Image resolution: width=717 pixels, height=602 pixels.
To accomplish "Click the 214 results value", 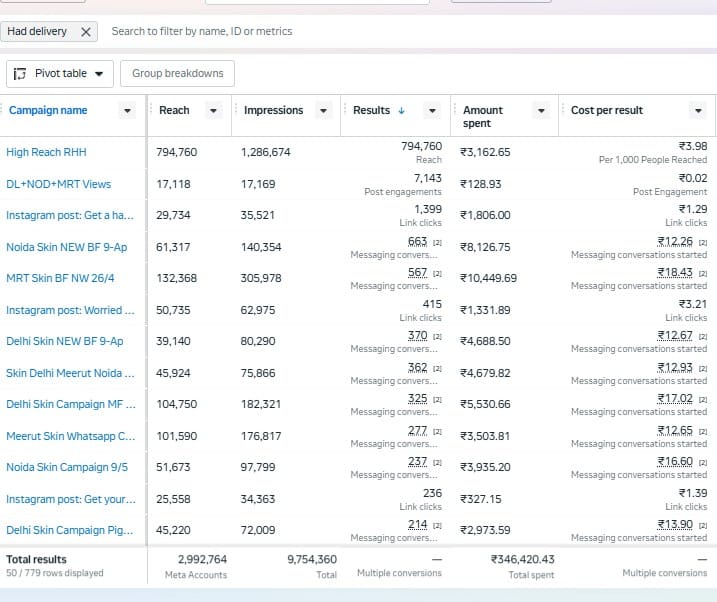I will pos(417,525).
